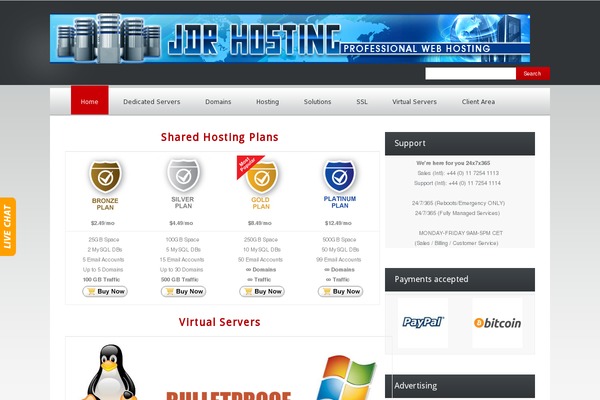The height and width of the screenshot is (400, 600).
Task: Open the Hosting menu
Action: 267,102
